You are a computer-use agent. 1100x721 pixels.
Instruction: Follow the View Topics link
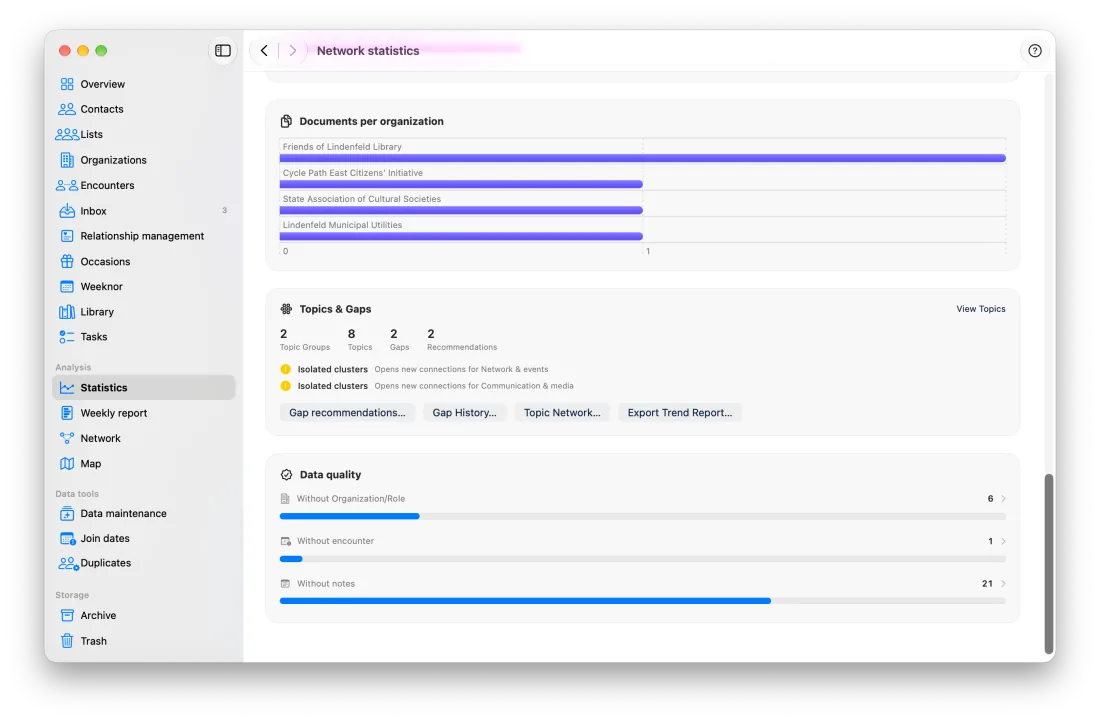point(980,309)
